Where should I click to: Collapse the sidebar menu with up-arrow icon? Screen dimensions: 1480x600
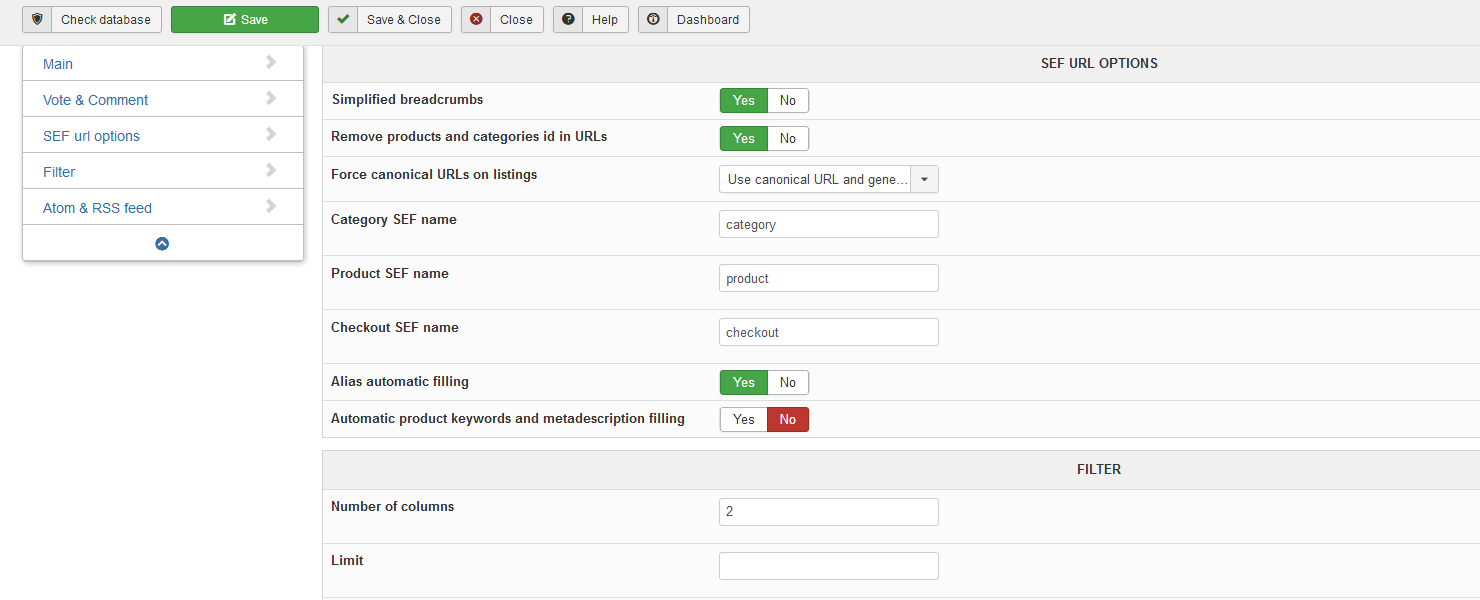[x=162, y=243]
